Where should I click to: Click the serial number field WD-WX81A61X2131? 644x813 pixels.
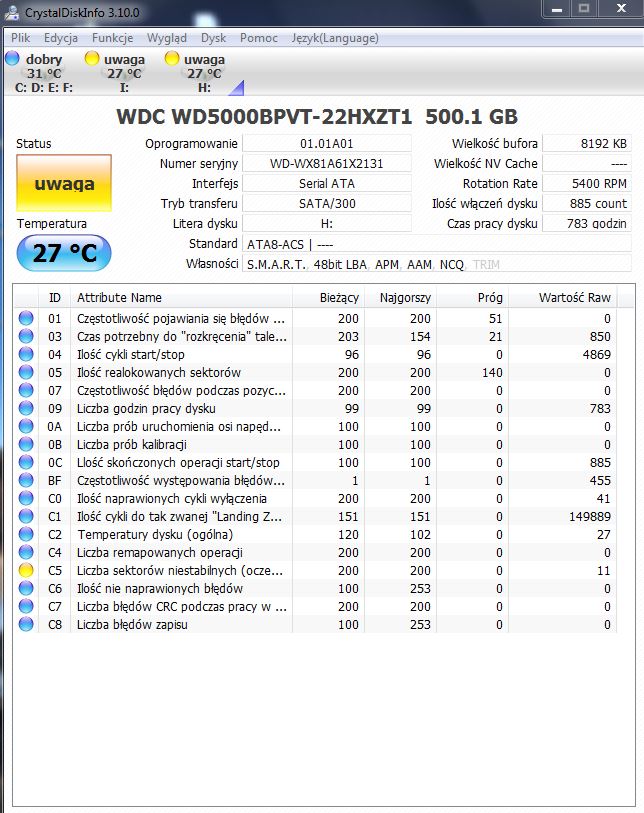pyautogui.click(x=327, y=164)
